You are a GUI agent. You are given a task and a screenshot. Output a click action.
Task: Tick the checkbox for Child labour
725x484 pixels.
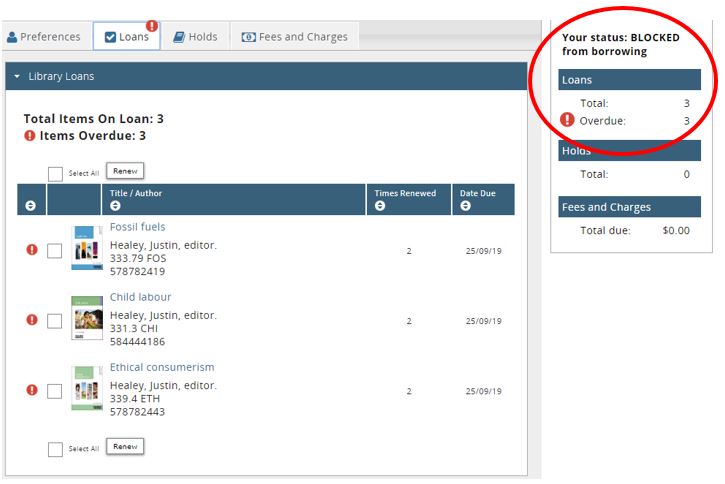click(55, 321)
